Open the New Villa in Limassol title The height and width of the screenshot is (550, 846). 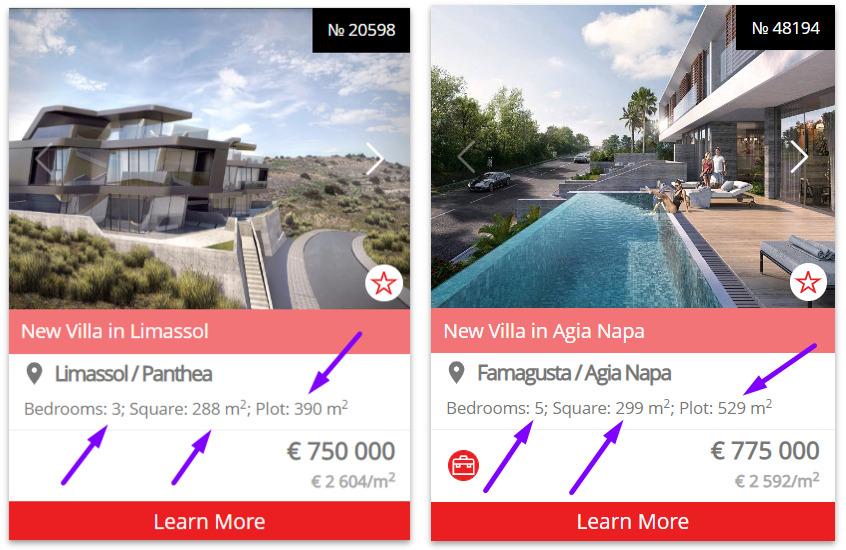[114, 331]
